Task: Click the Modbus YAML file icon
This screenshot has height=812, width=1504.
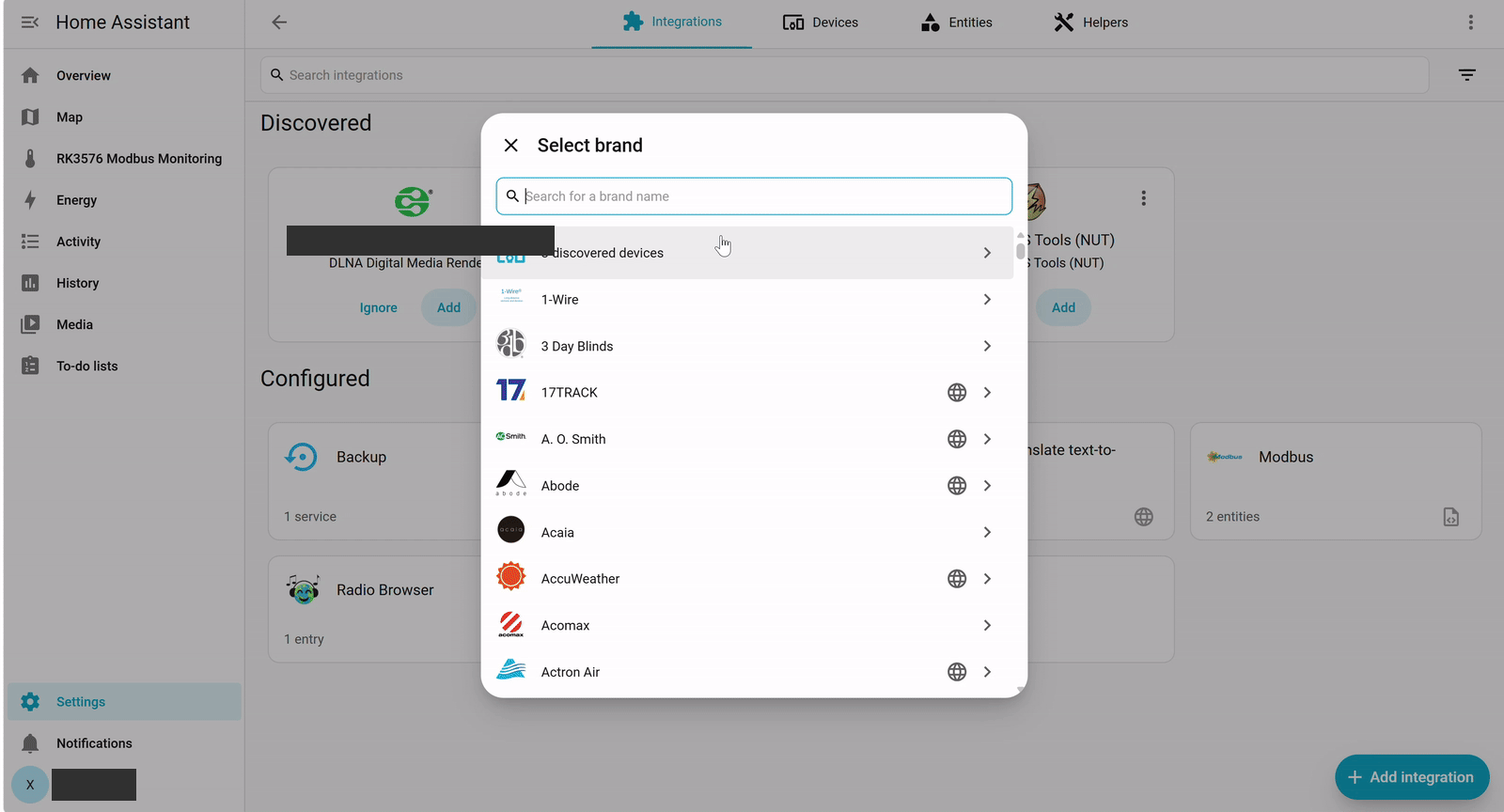Action: click(1451, 517)
